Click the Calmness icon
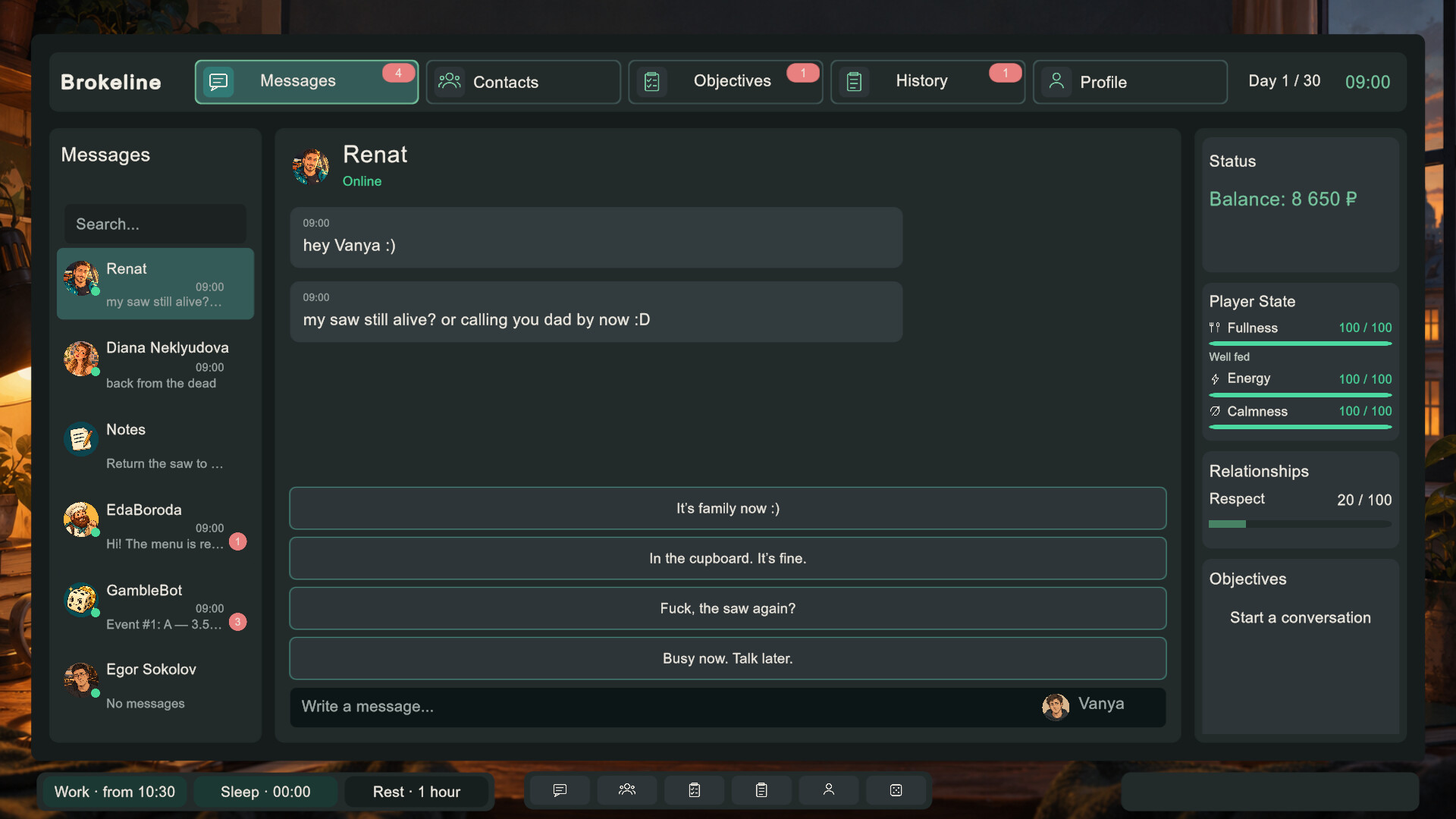The image size is (1456, 819). (1215, 411)
